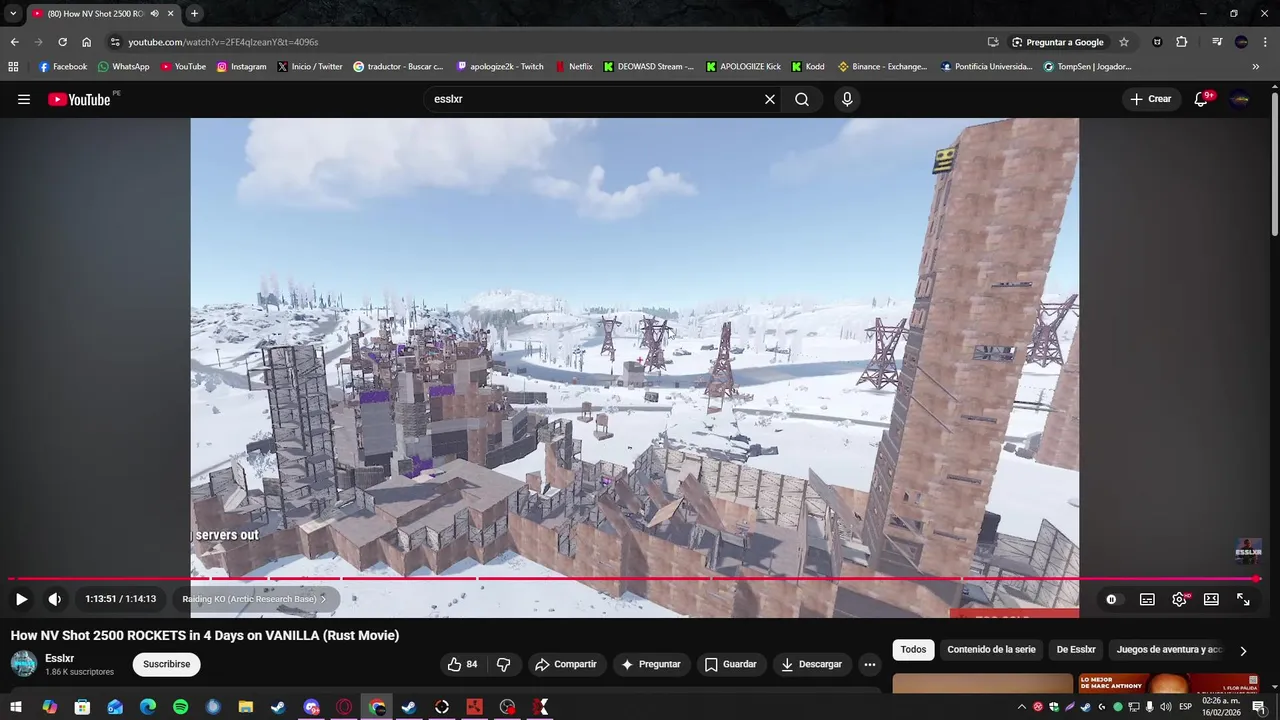Click the magnifying glass search button

802,99
